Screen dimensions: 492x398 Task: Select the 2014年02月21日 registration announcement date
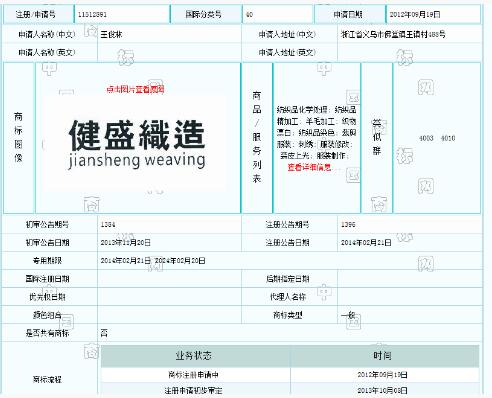coord(366,243)
